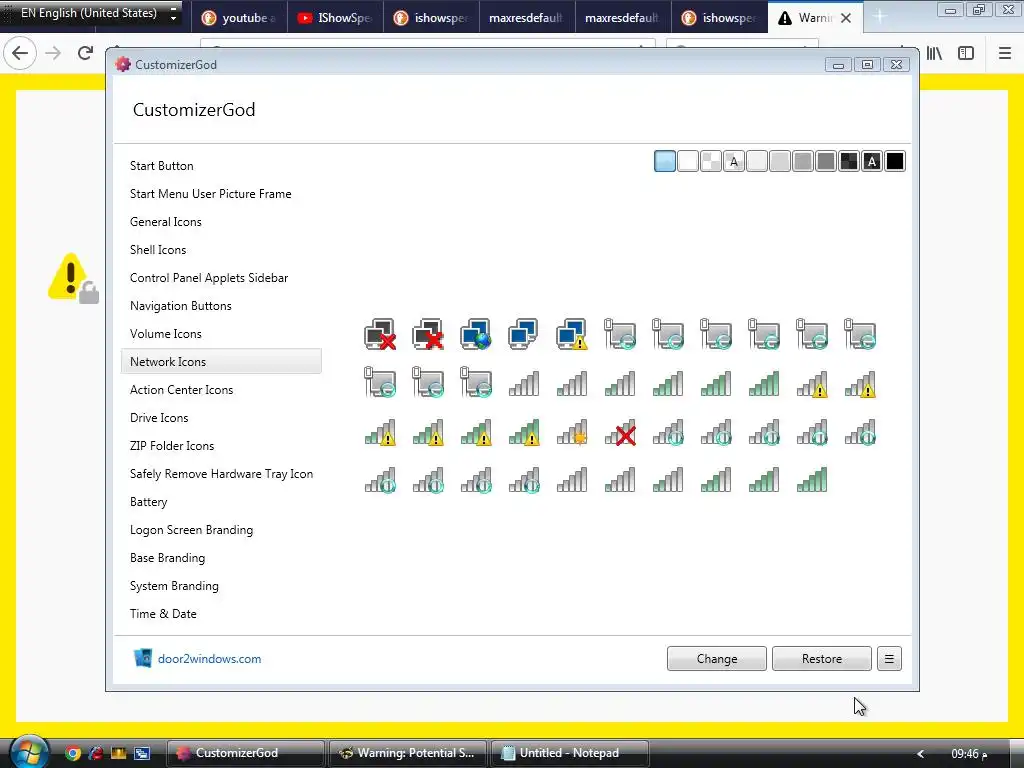Select Volume Icons category
Viewport: 1024px width, 768px height.
(x=166, y=334)
